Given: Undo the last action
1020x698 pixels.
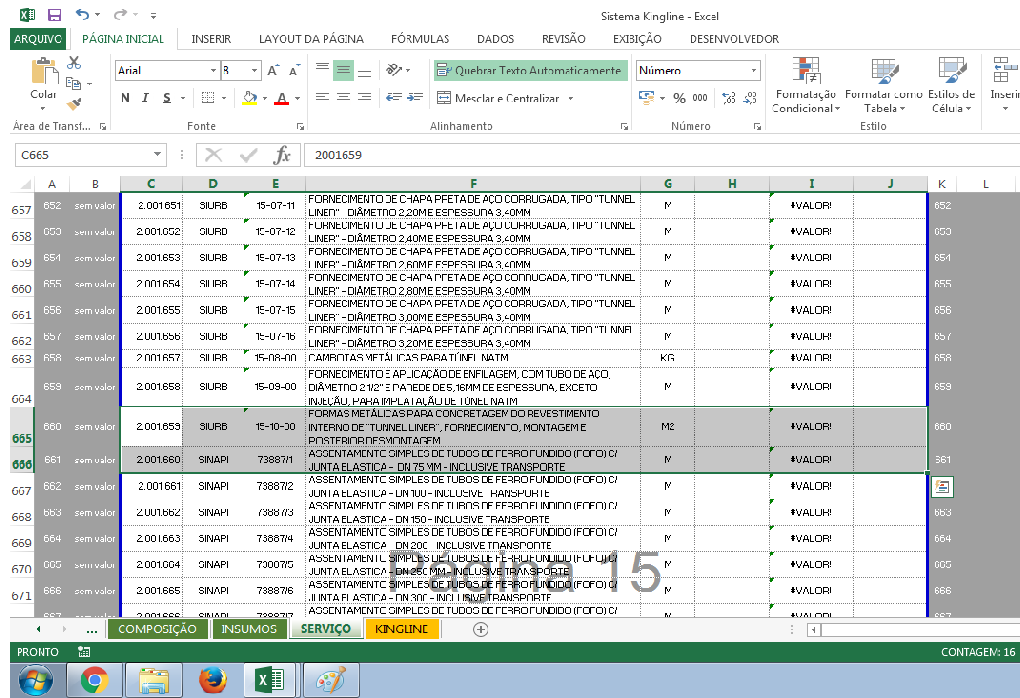Looking at the screenshot, I should 82,14.
